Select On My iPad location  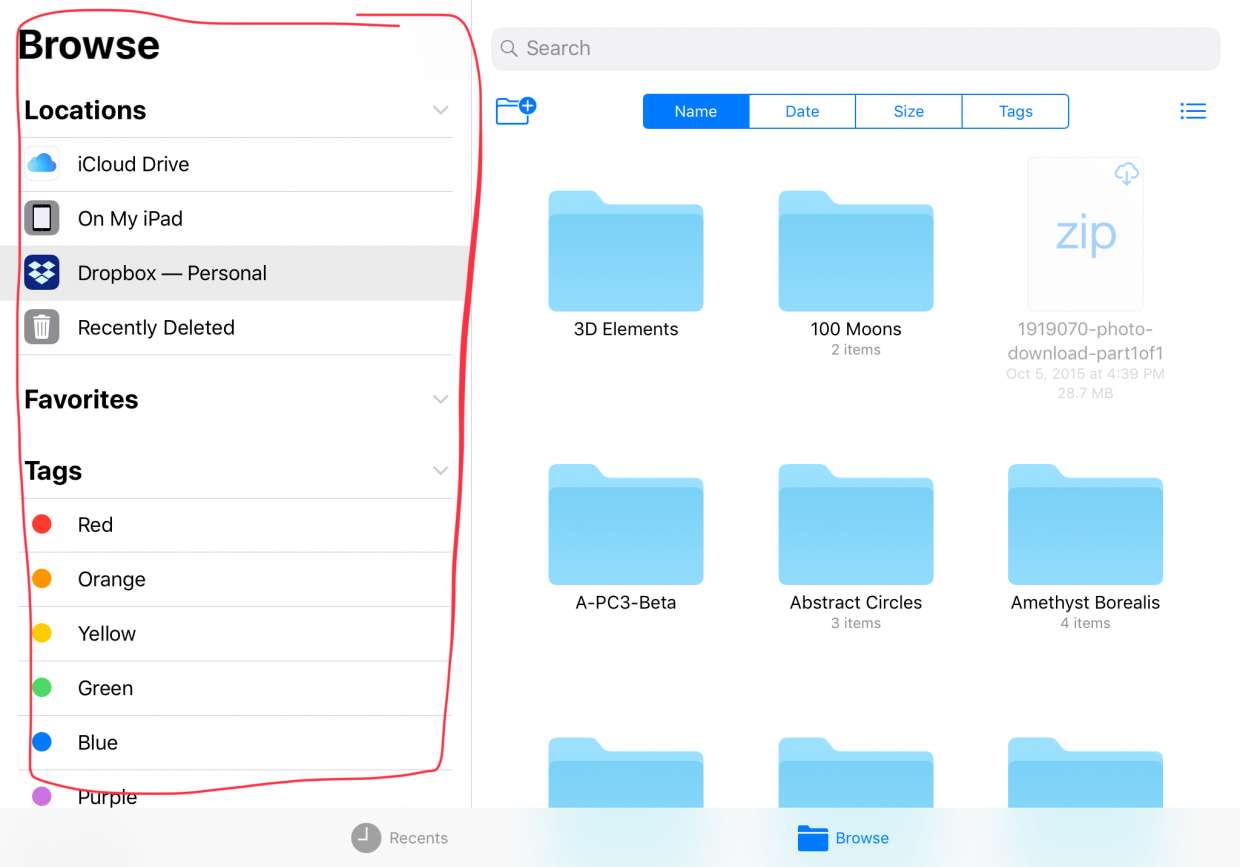point(130,219)
